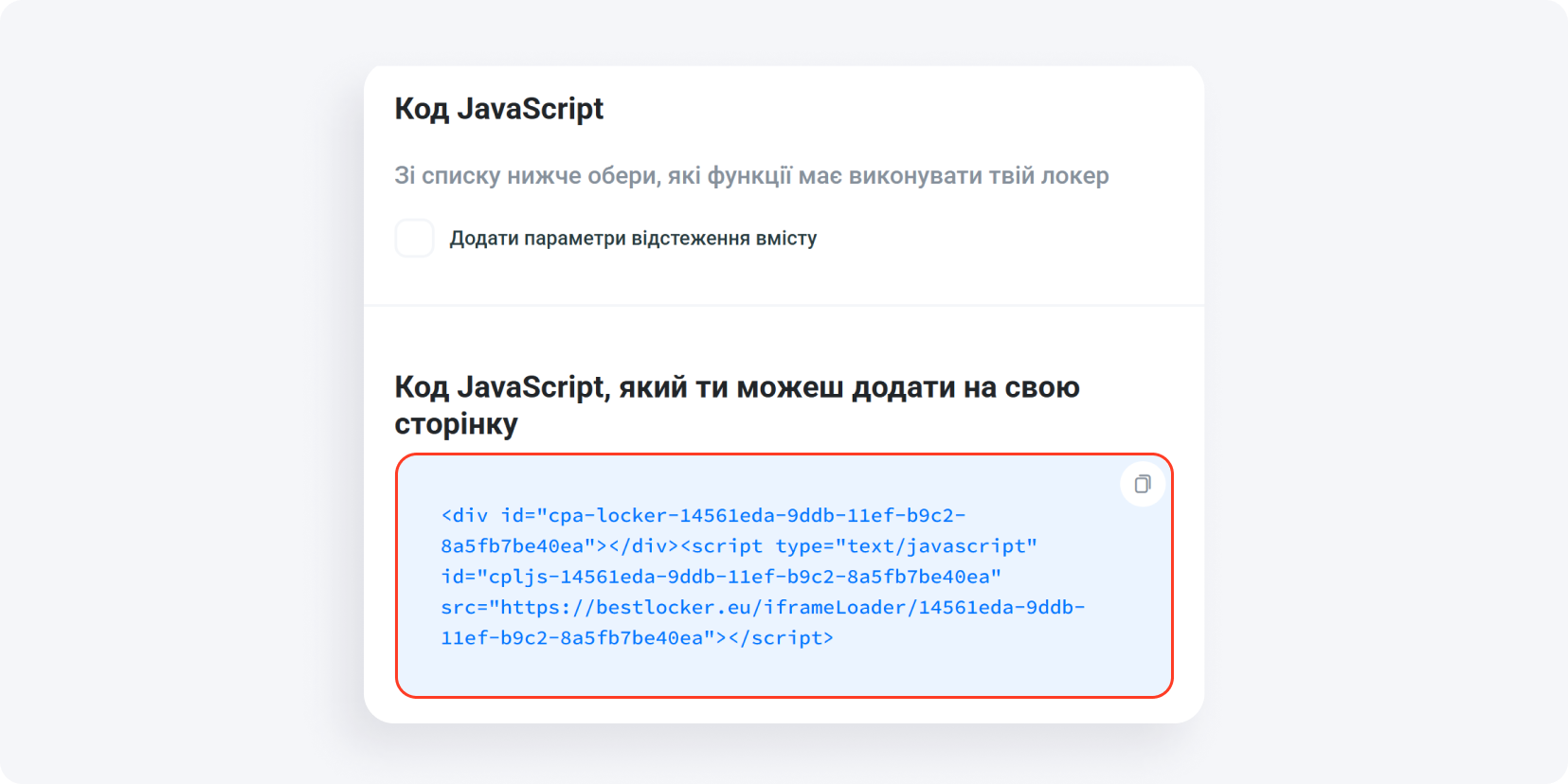This screenshot has height=784, width=1568.
Task: Click the heading about adding code to your page
Action: [736, 404]
